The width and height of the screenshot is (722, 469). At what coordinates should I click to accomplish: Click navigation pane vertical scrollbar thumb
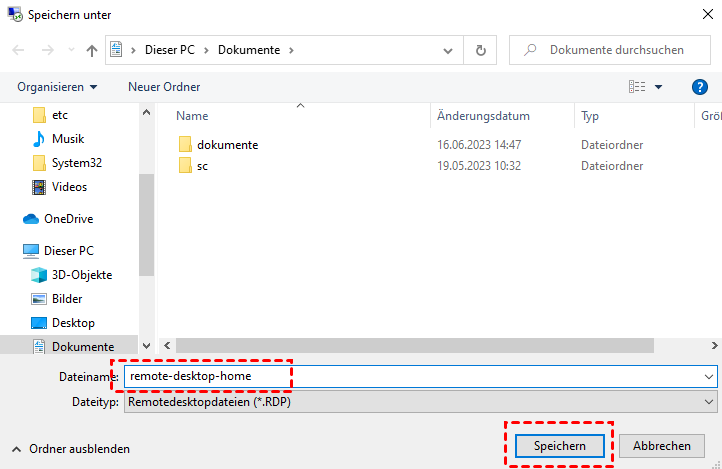click(x=146, y=225)
